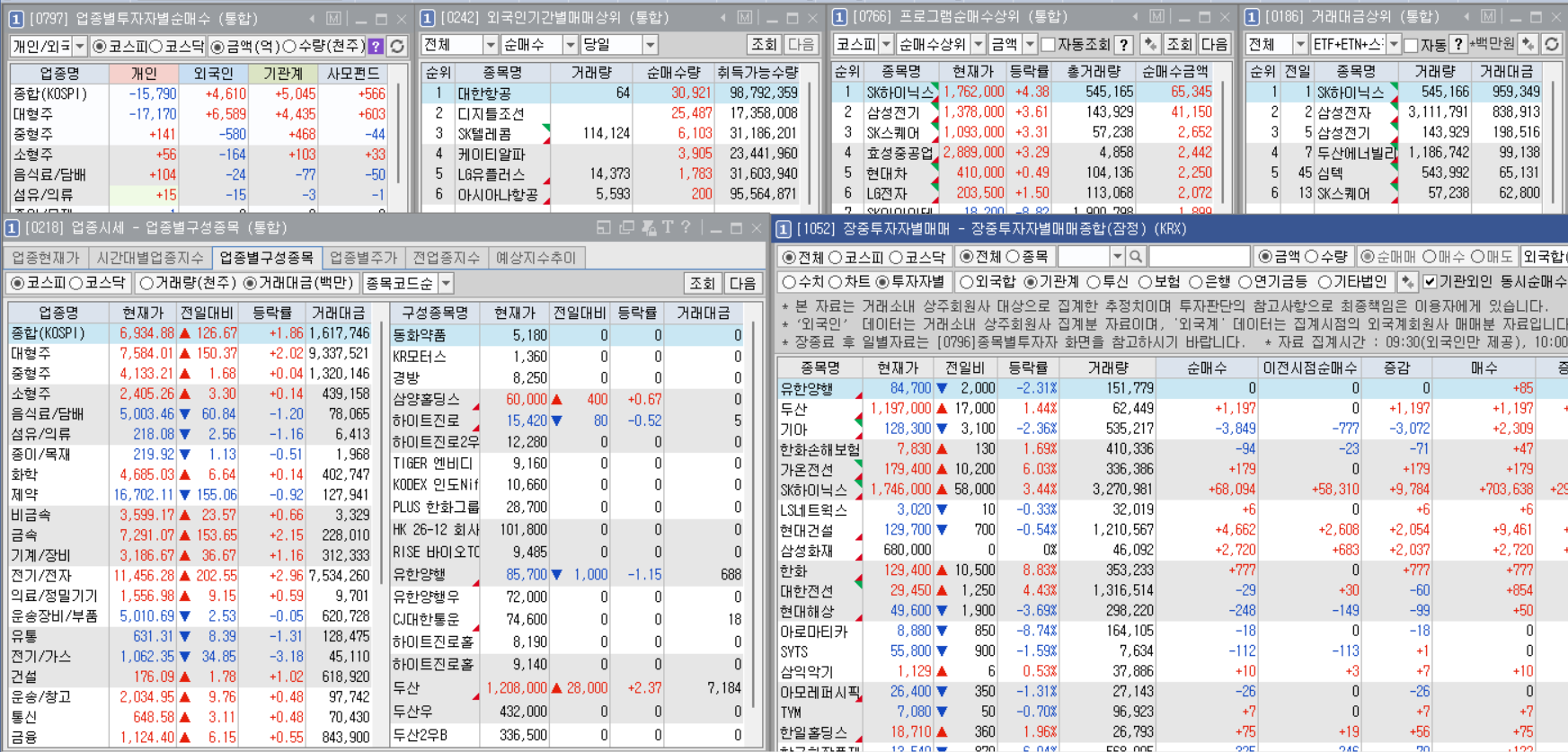Click the 조회 button in window 0242

[x=764, y=44]
